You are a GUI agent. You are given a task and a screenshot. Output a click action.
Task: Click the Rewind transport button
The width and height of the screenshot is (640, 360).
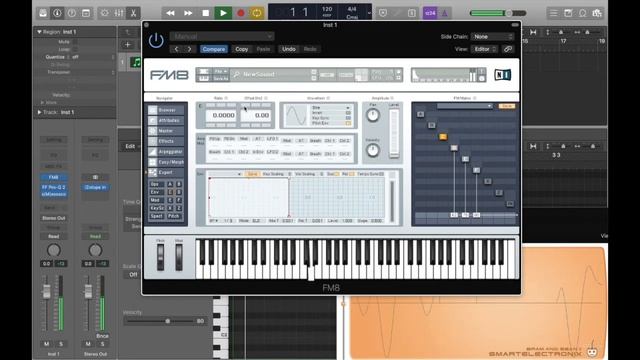(x=170, y=13)
